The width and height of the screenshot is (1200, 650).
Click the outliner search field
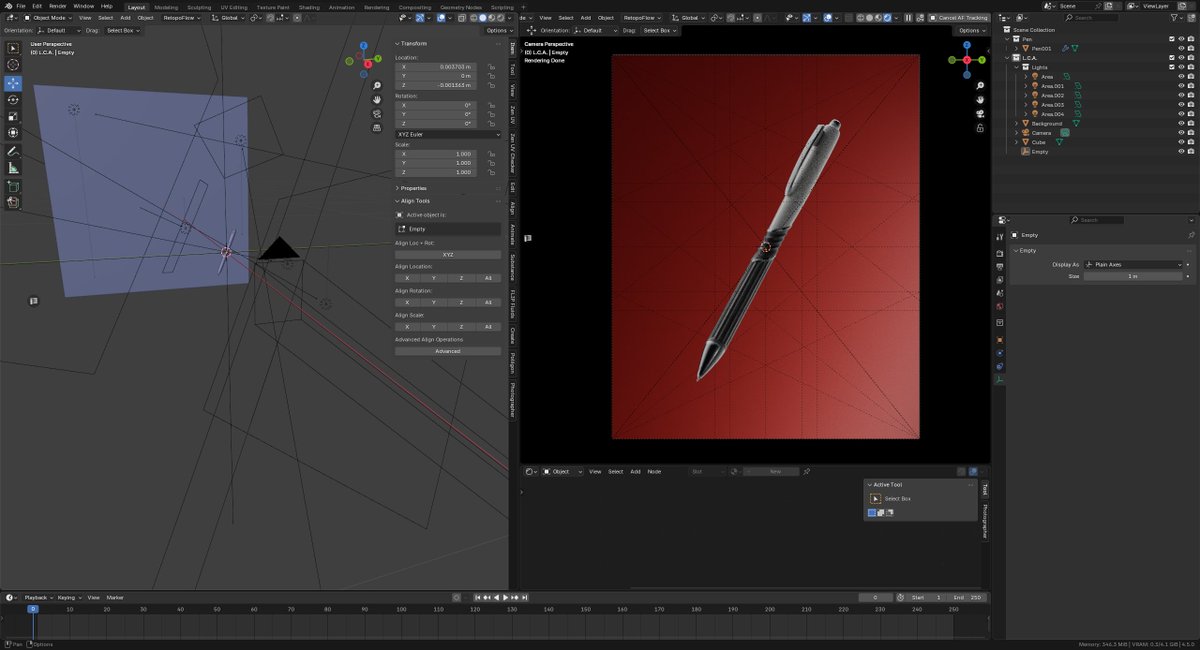[x=1092, y=17]
